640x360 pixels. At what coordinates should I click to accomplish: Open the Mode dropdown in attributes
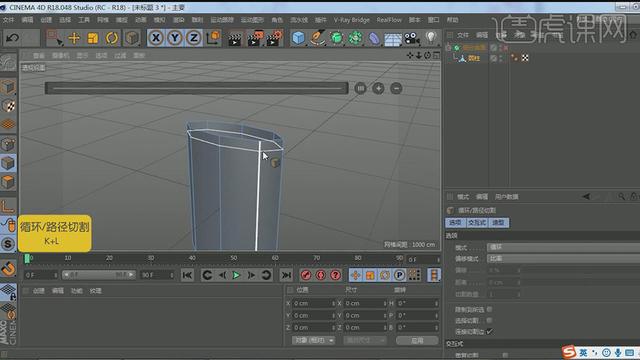tap(563, 247)
